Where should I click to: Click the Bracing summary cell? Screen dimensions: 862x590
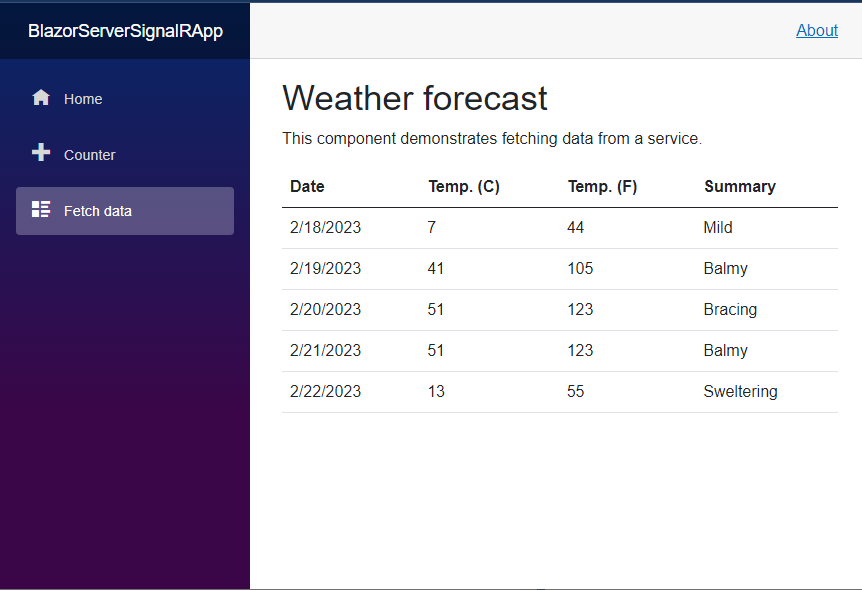pyautogui.click(x=730, y=310)
